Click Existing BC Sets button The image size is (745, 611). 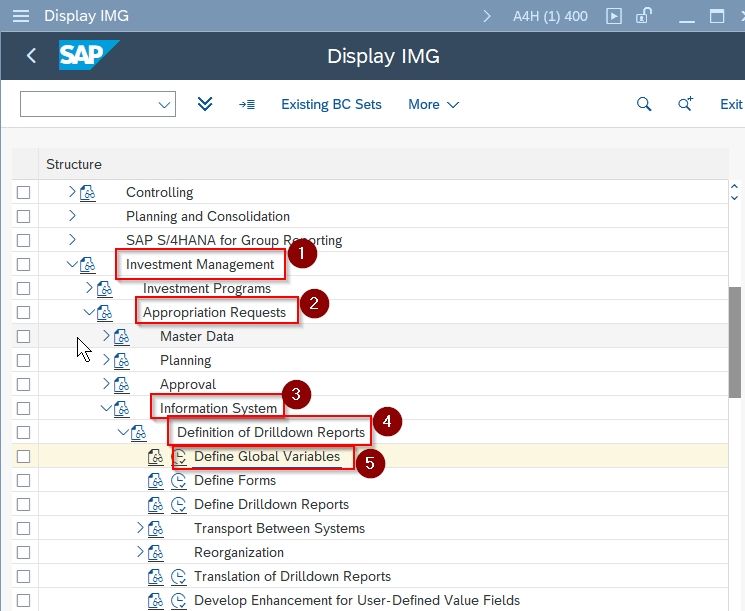coord(331,105)
